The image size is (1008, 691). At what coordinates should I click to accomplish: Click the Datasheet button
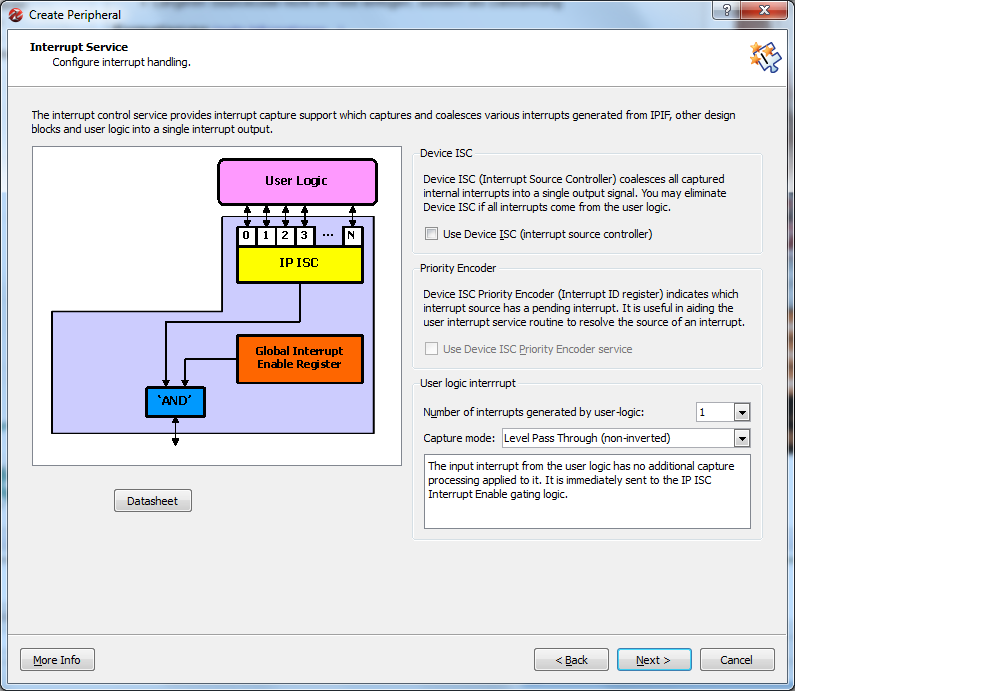pos(152,501)
